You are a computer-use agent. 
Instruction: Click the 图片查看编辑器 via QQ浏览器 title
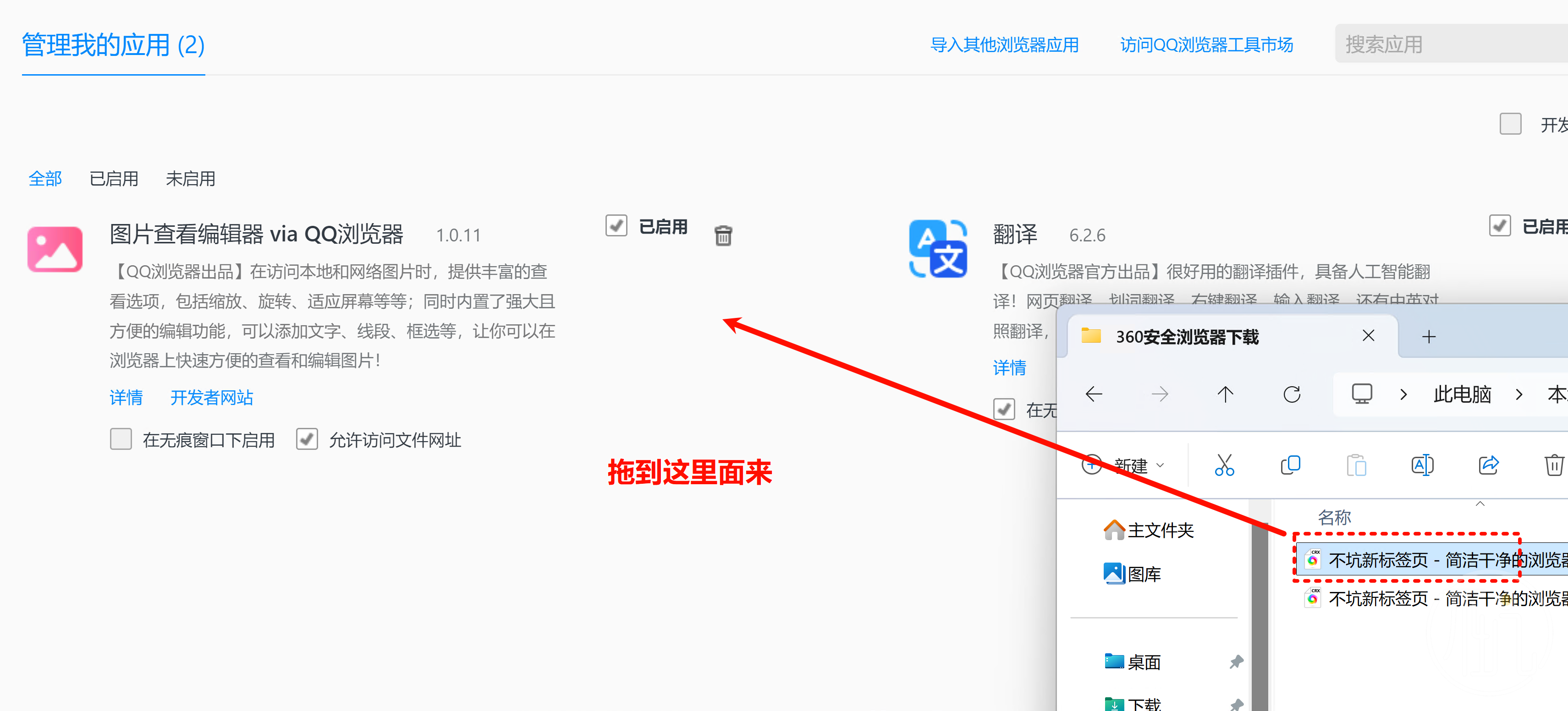pos(256,234)
